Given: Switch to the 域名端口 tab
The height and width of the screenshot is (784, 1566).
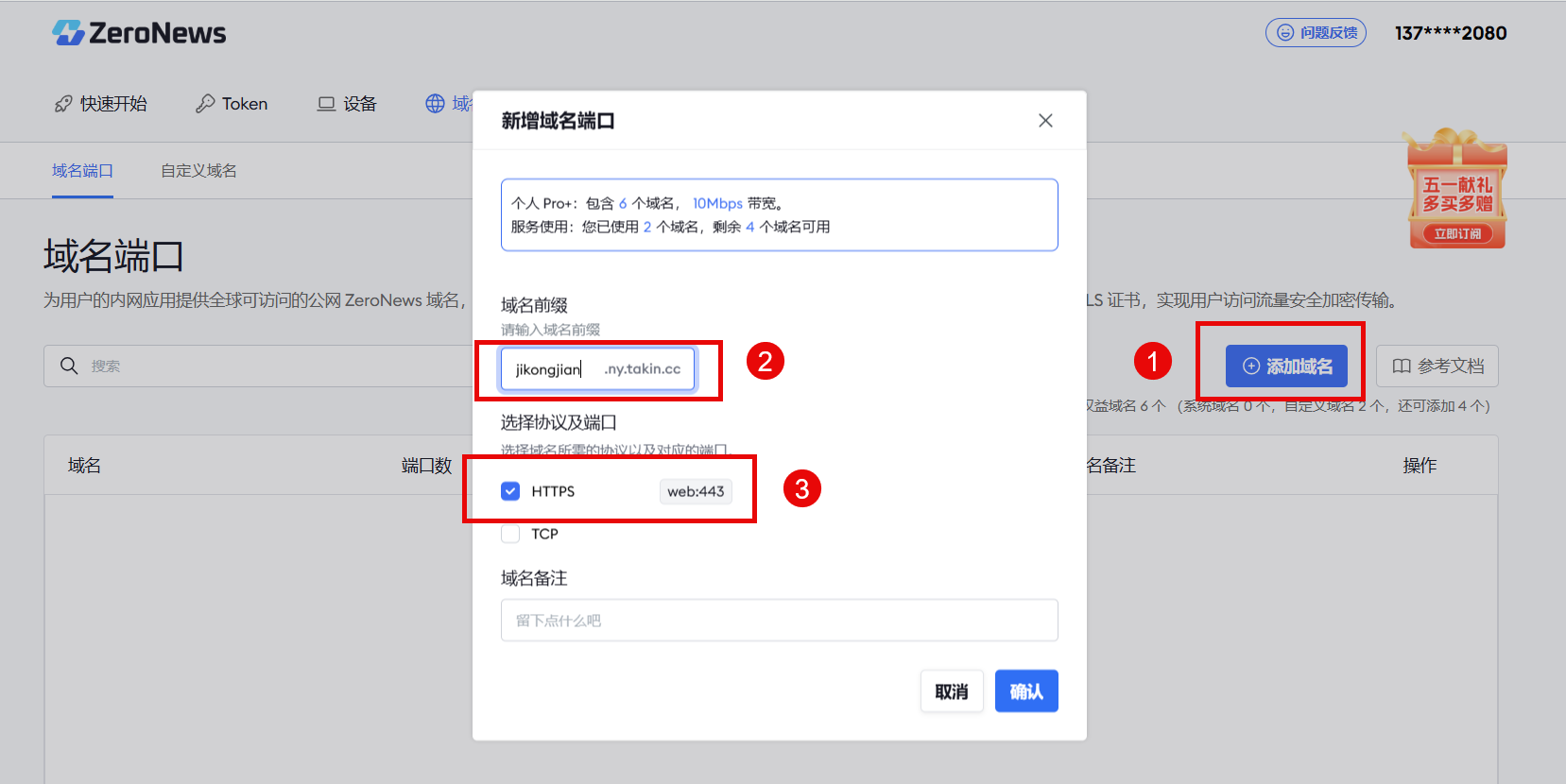Looking at the screenshot, I should tap(82, 171).
